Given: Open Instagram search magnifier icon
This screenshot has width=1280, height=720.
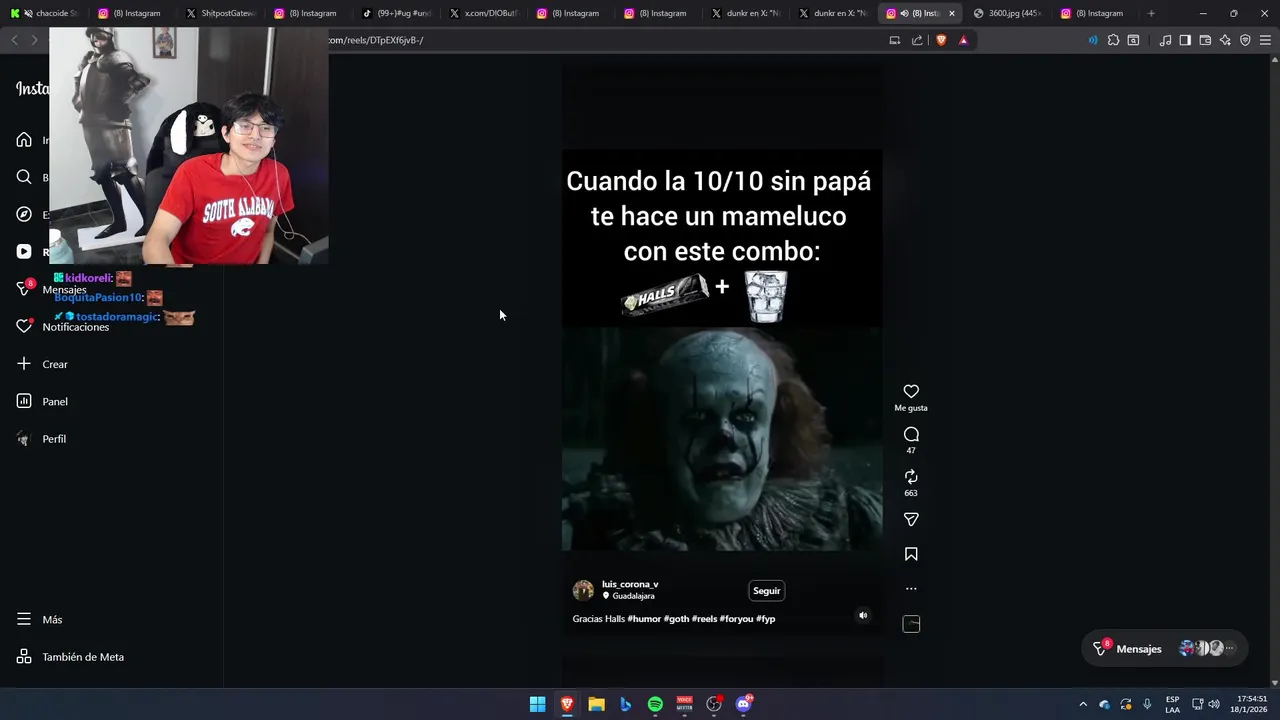Looking at the screenshot, I should 24,177.
